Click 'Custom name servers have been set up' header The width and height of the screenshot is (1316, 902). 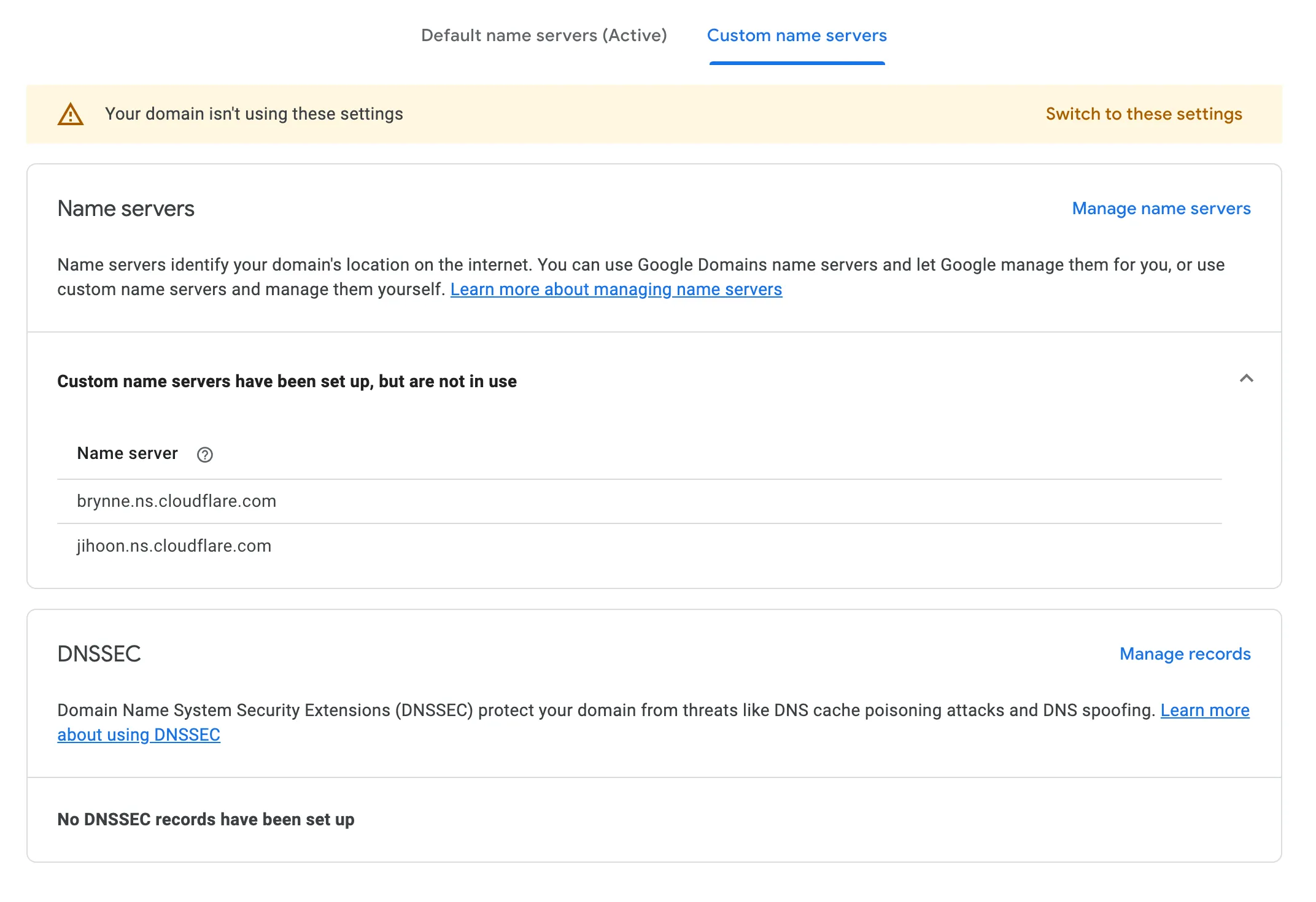click(287, 382)
